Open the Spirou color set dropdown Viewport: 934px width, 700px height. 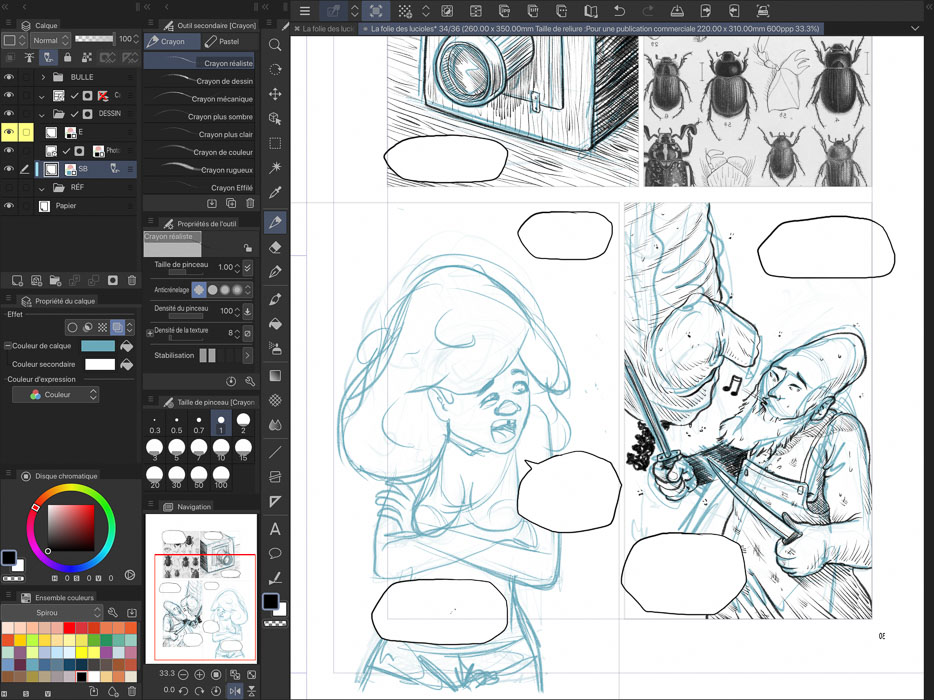coord(53,612)
